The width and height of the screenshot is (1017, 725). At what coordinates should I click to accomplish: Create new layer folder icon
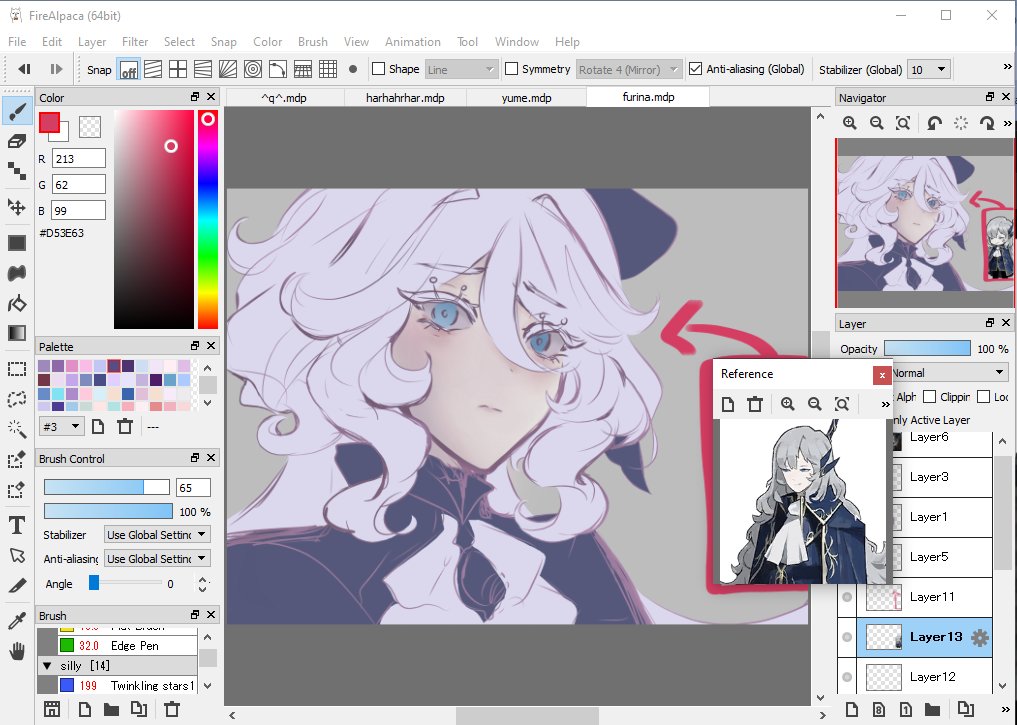[932, 709]
